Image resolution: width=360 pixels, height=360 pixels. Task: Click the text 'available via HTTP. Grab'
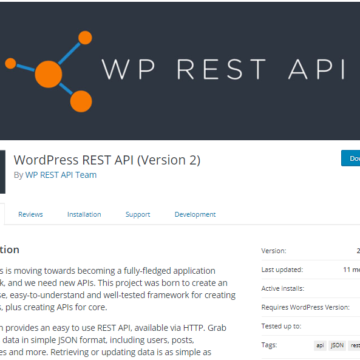coord(181,328)
